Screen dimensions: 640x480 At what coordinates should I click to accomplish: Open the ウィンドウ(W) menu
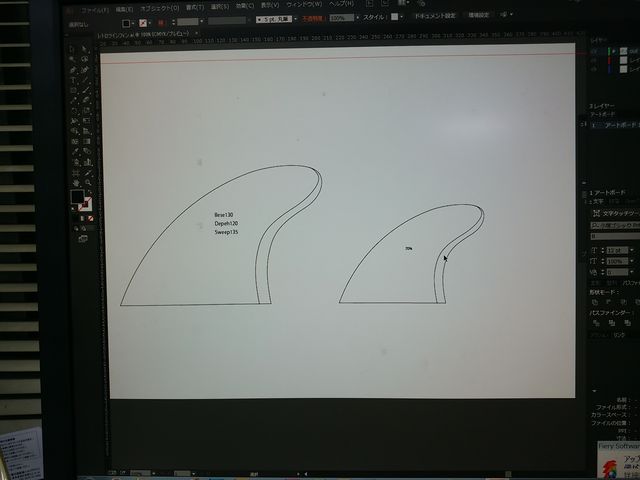[x=304, y=4]
